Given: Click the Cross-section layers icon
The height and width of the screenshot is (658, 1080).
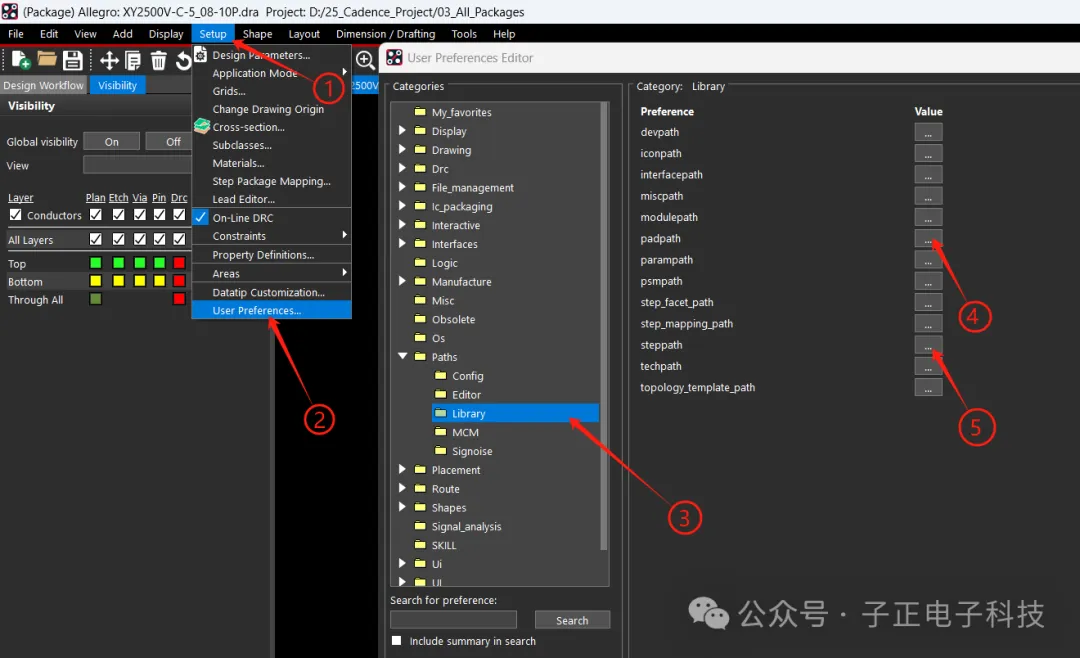Looking at the screenshot, I should click(201, 126).
